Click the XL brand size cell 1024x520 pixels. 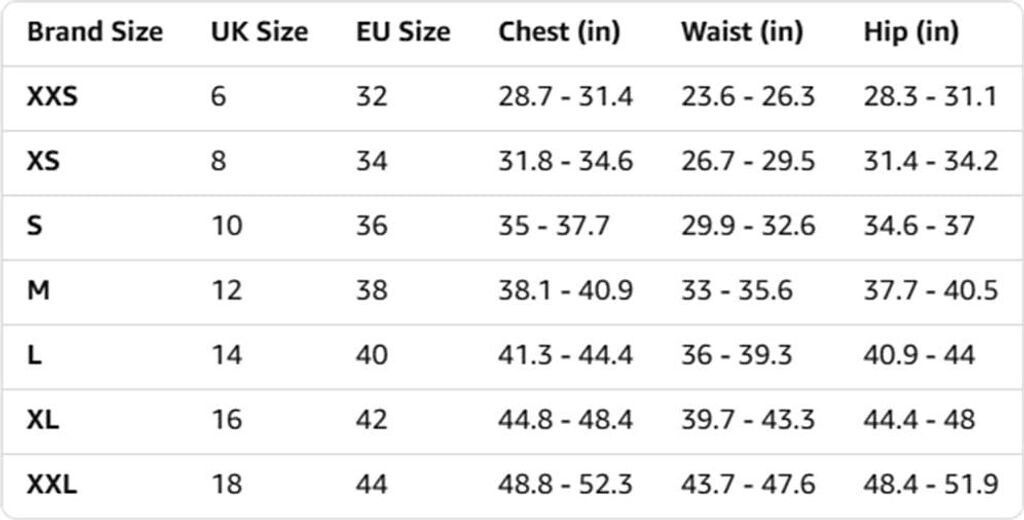coord(43,420)
